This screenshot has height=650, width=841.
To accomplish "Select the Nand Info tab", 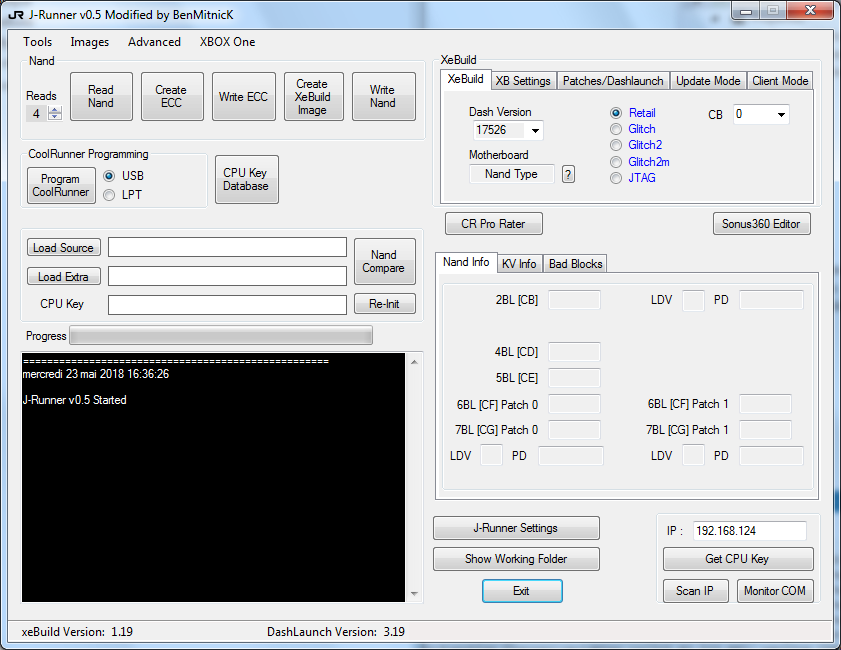I will point(466,262).
